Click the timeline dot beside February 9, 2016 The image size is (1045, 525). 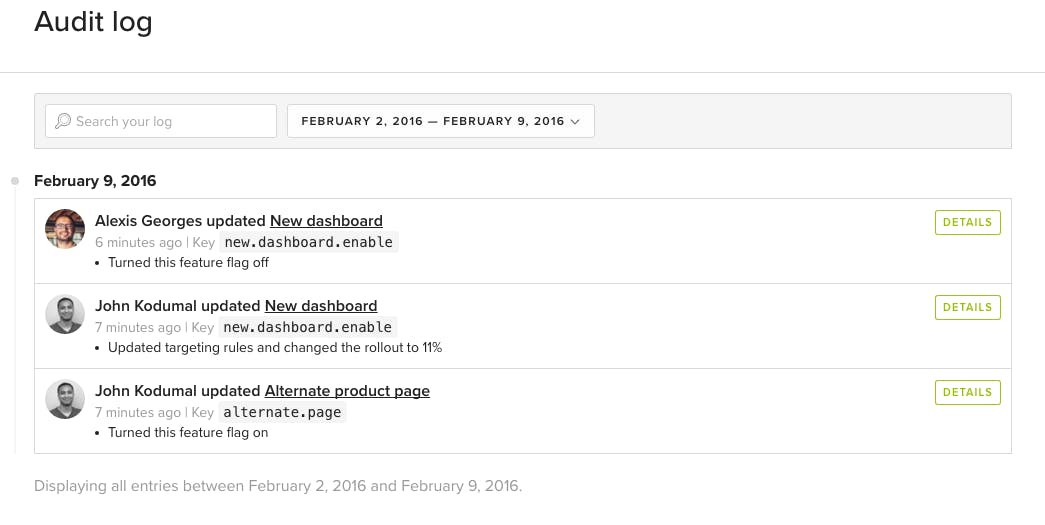15,181
